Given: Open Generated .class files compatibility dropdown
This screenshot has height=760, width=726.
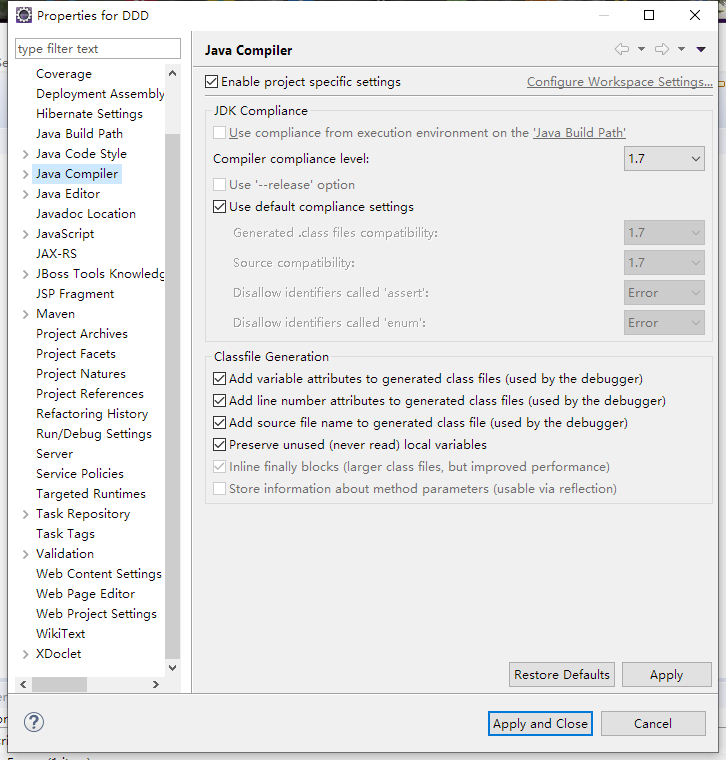Looking at the screenshot, I should pyautogui.click(x=664, y=233).
